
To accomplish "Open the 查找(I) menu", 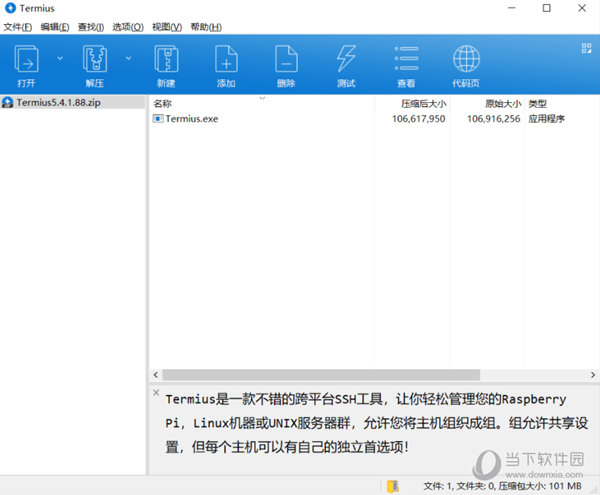I will (91, 27).
